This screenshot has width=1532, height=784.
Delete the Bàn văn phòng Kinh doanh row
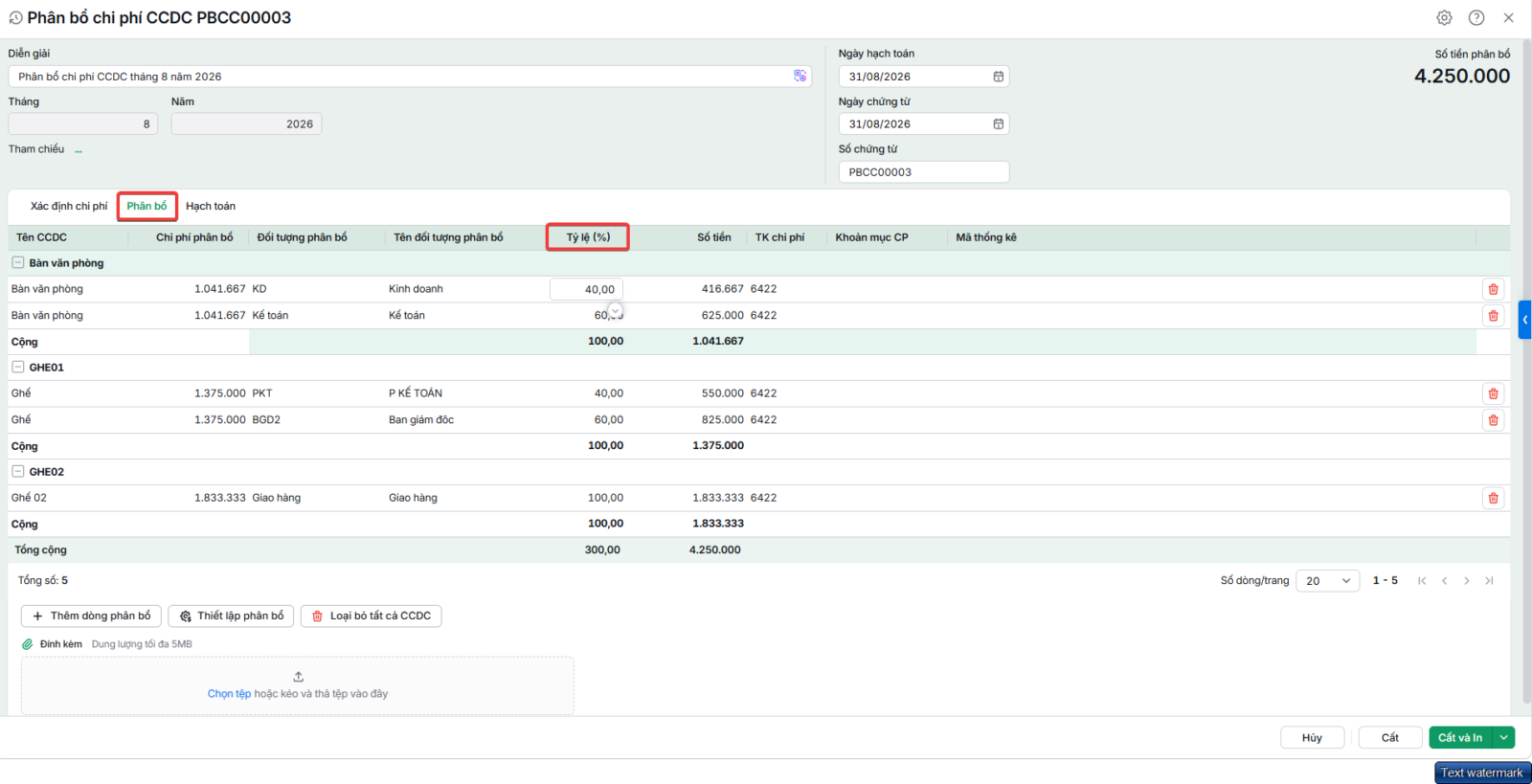[1493, 289]
